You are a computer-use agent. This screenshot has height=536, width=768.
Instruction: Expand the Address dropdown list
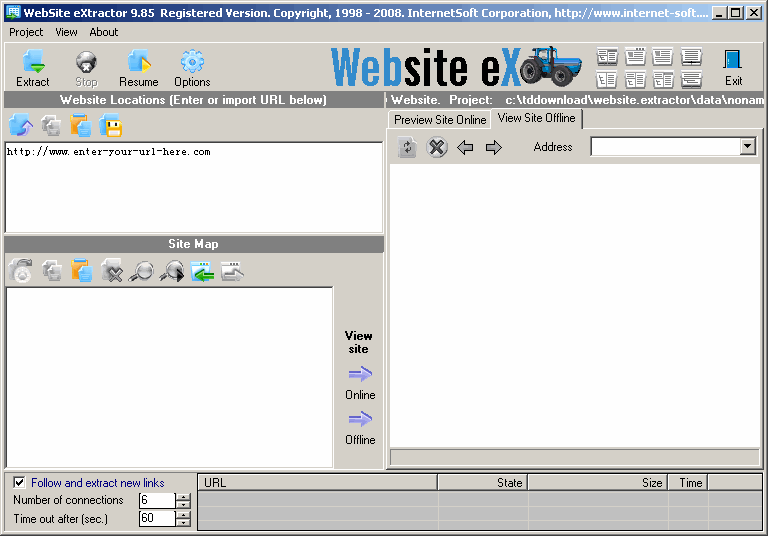[x=747, y=147]
